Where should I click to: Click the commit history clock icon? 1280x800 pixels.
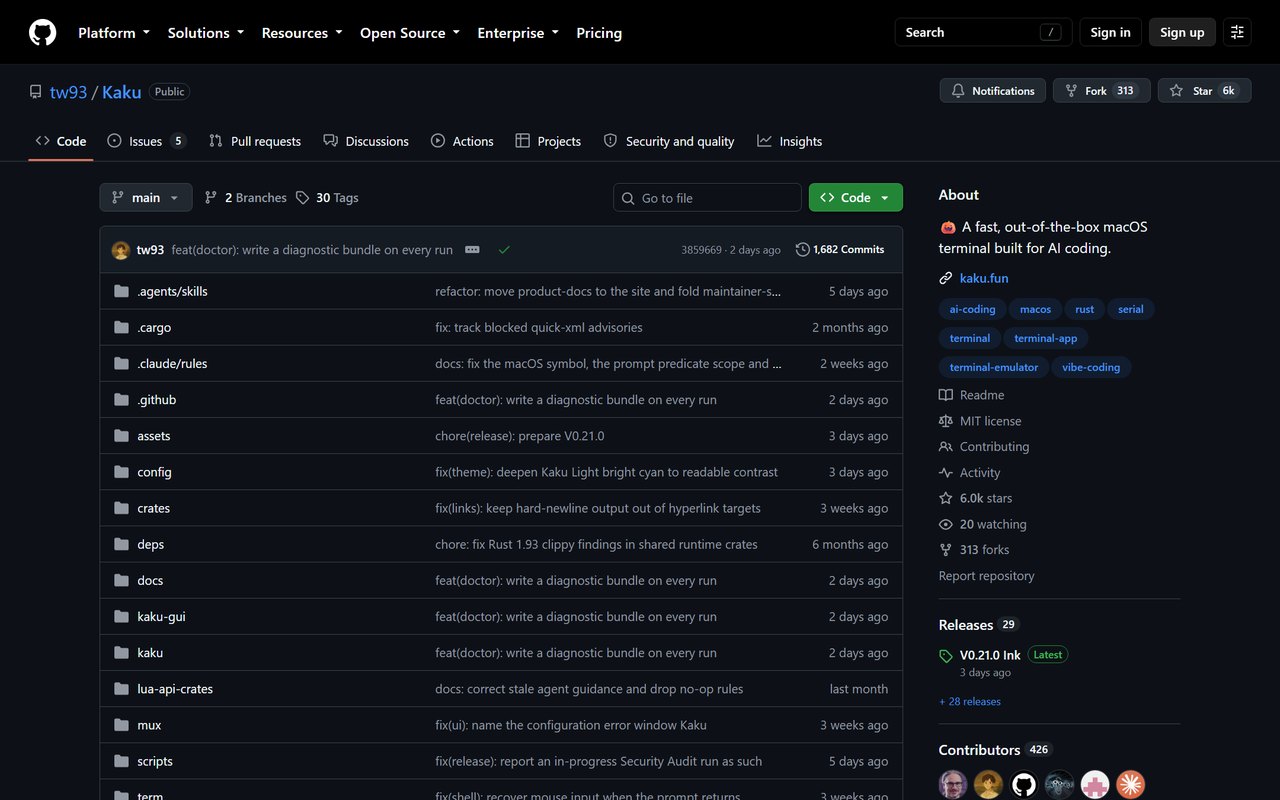[x=802, y=249]
